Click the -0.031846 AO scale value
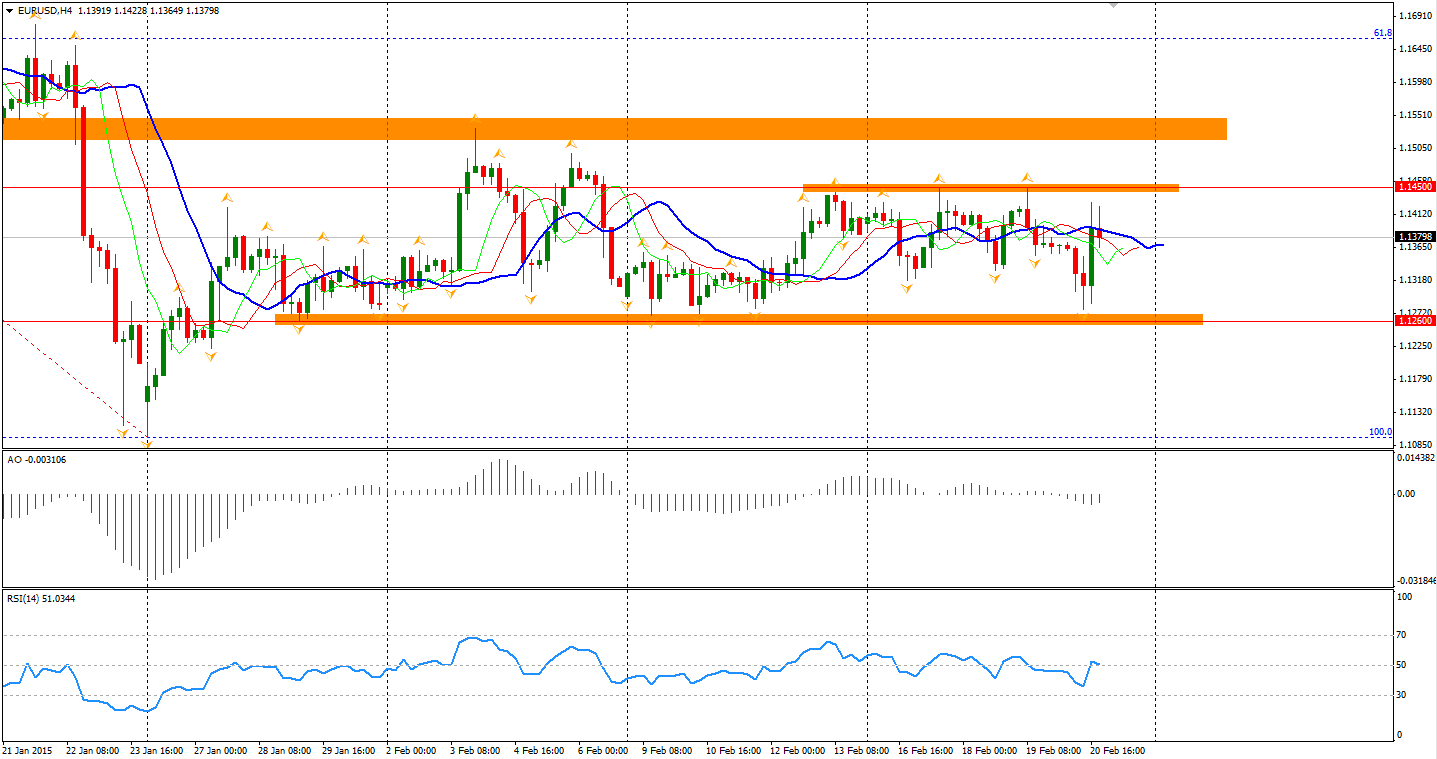This screenshot has width=1437, height=759. click(1415, 580)
